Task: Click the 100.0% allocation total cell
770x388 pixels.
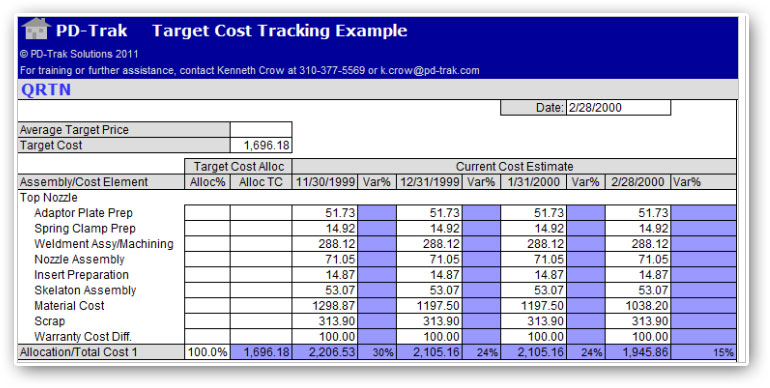Action: 208,352
